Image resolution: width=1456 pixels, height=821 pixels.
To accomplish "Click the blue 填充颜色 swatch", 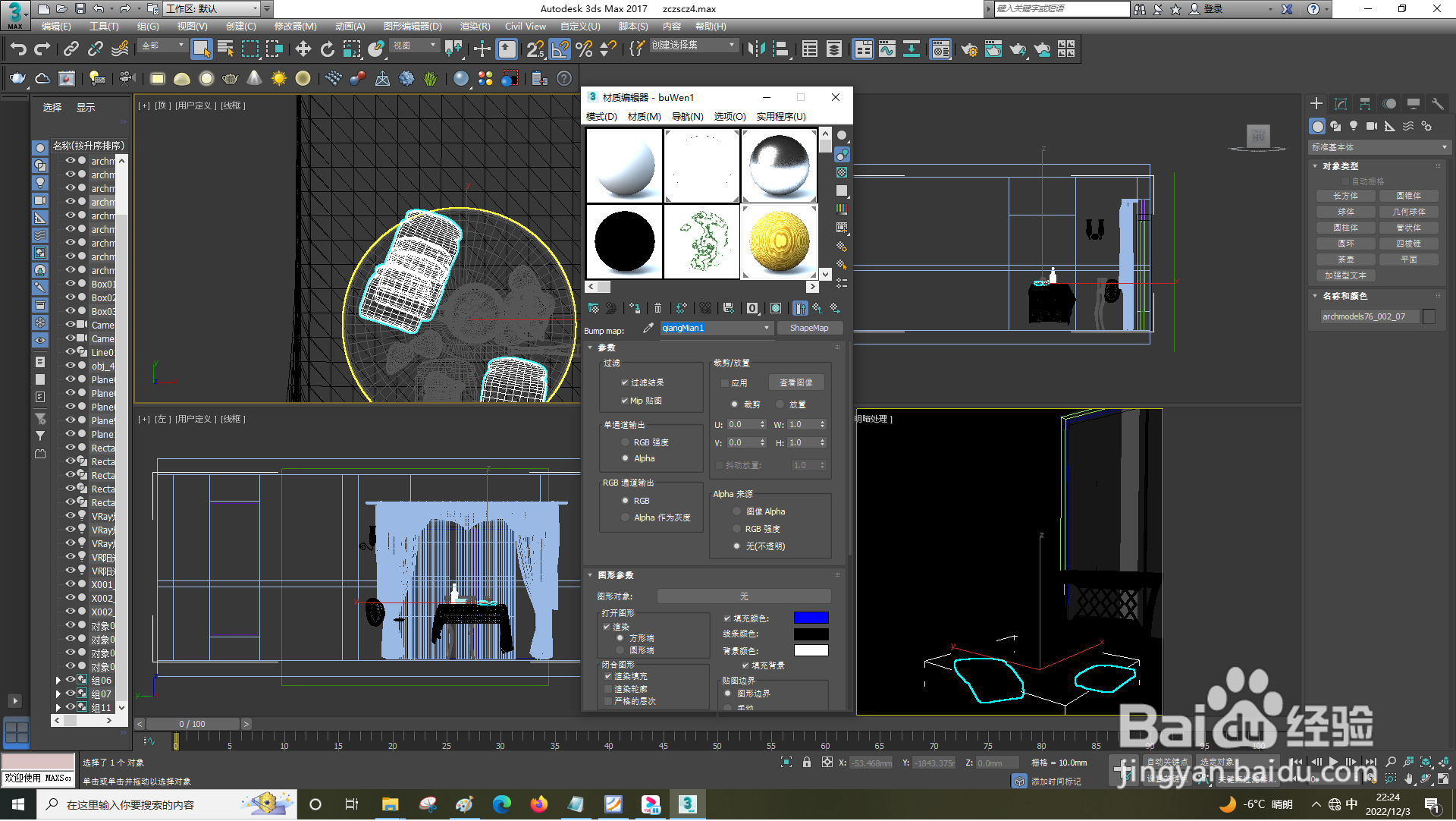I will pyautogui.click(x=811, y=618).
